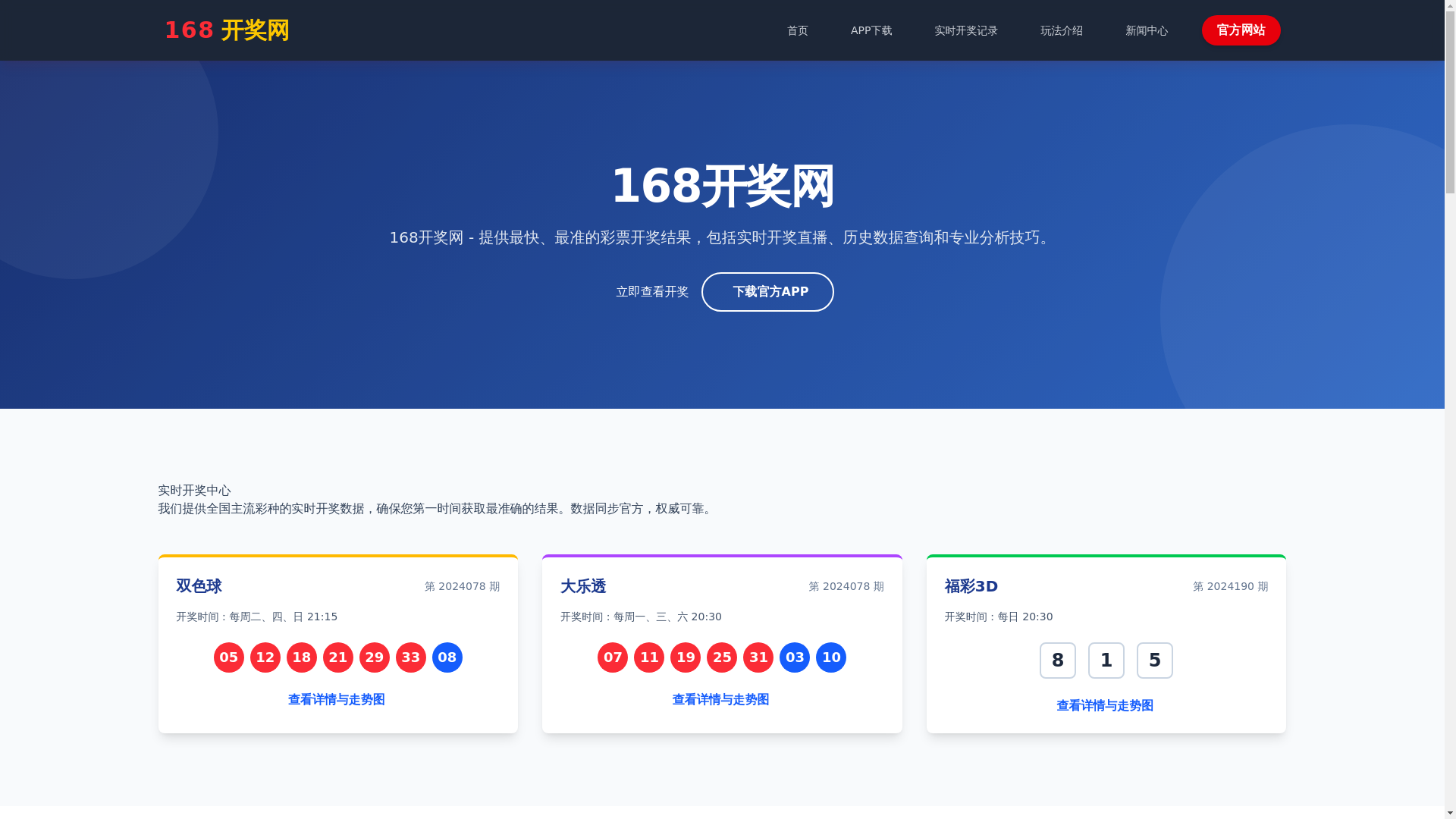This screenshot has height=819, width=1456.
Task: Go to APP下载 in the navigation
Action: click(871, 30)
